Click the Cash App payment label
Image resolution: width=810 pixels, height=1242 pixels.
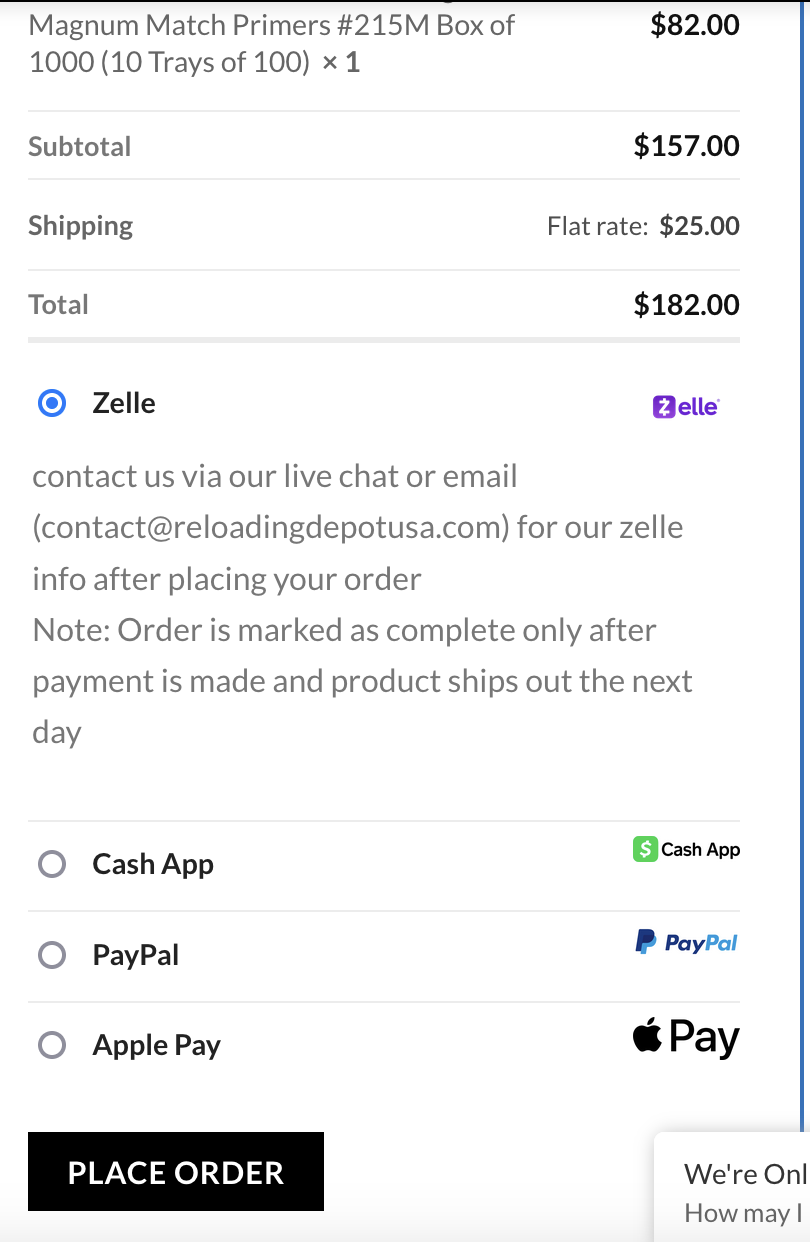pyautogui.click(x=153, y=864)
